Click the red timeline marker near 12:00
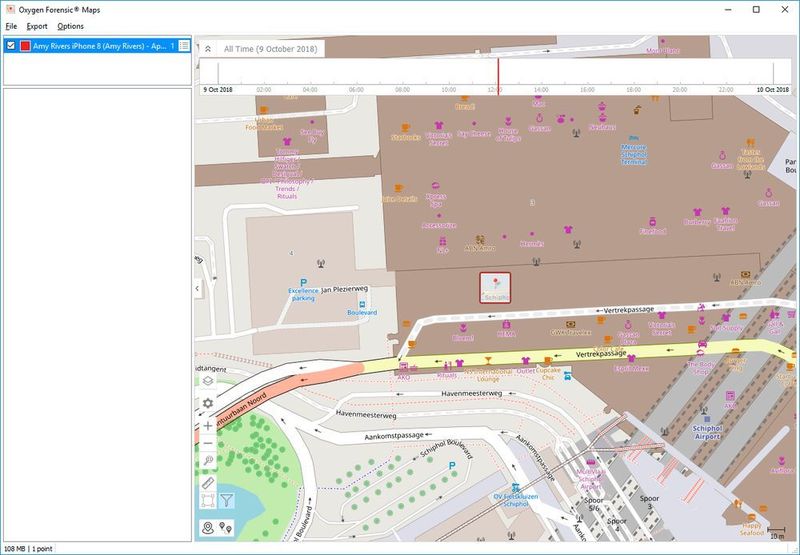800x555 pixels. [x=498, y=75]
